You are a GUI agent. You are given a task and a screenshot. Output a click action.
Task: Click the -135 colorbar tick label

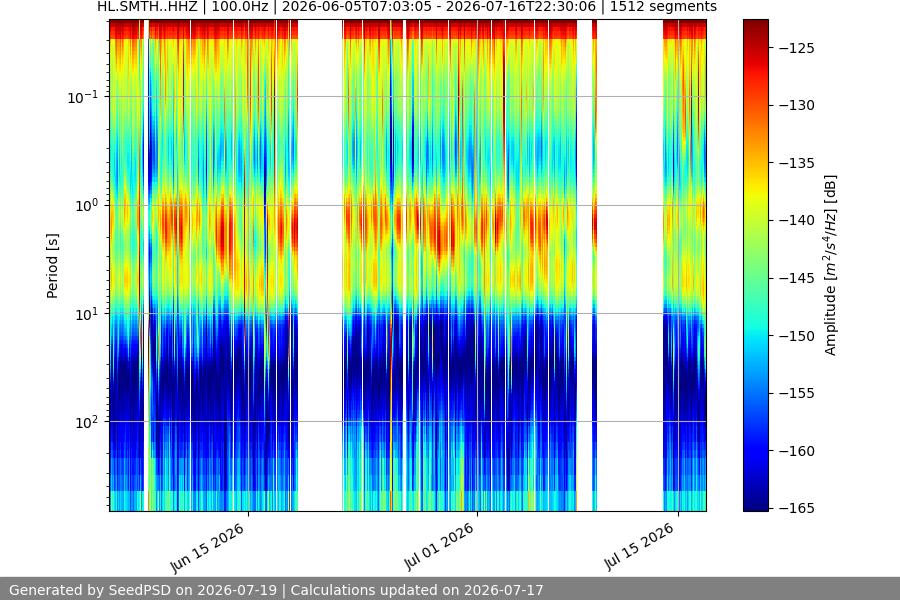coord(797,163)
